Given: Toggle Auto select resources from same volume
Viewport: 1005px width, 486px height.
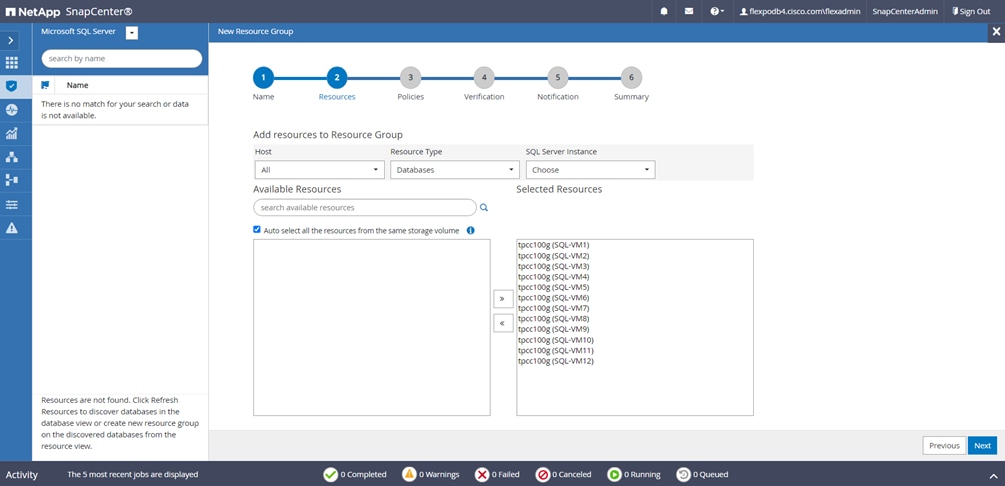Looking at the screenshot, I should (257, 230).
